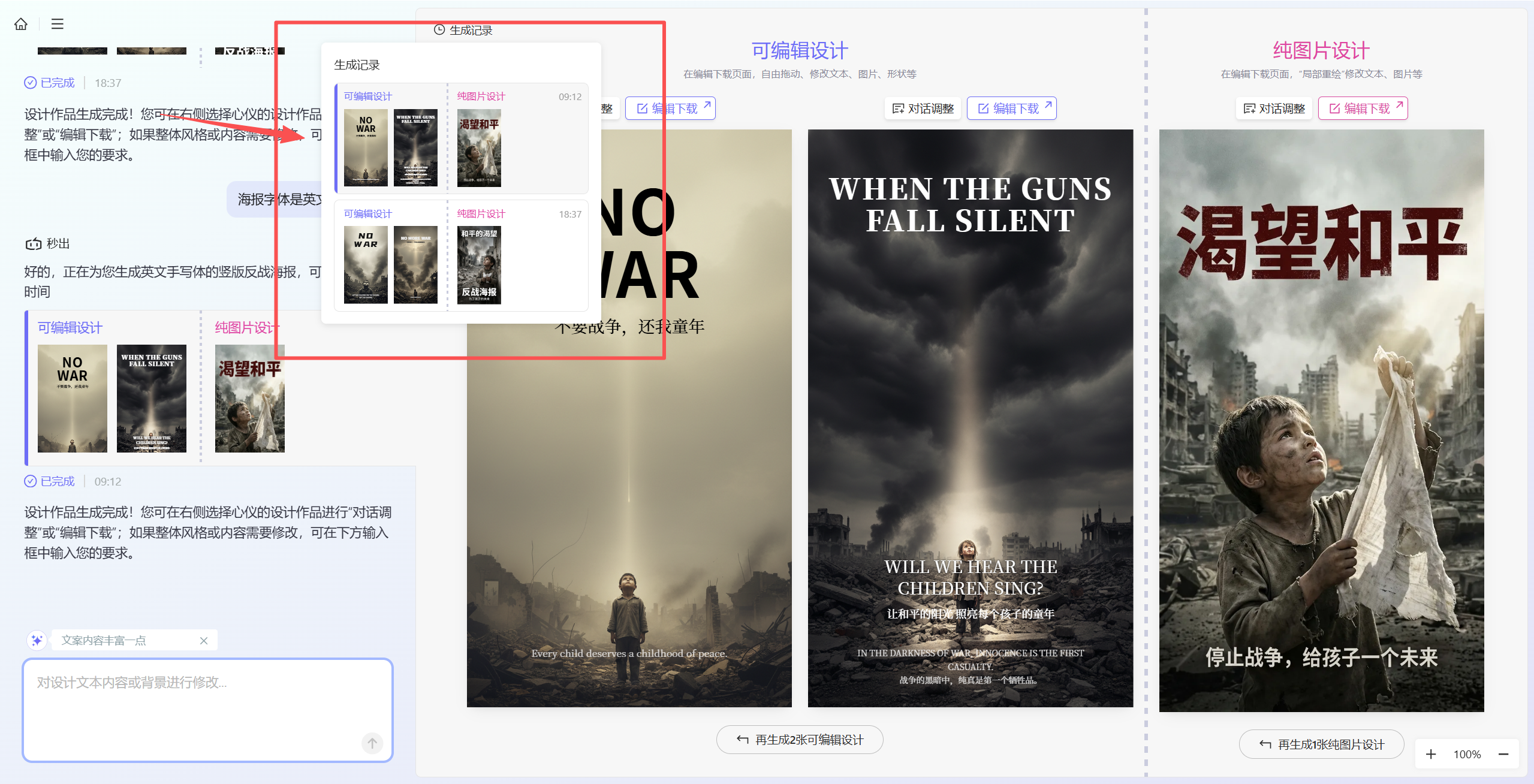Click 对话调整 above the 渴望和平 poster
The height and width of the screenshot is (784, 1534).
[x=1274, y=108]
